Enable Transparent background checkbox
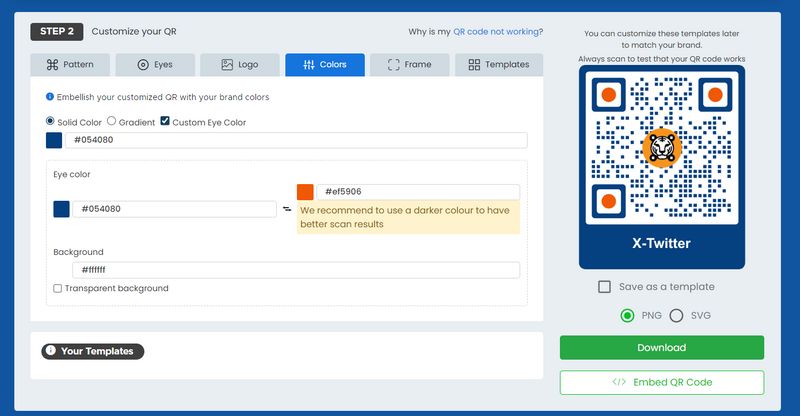 point(58,288)
